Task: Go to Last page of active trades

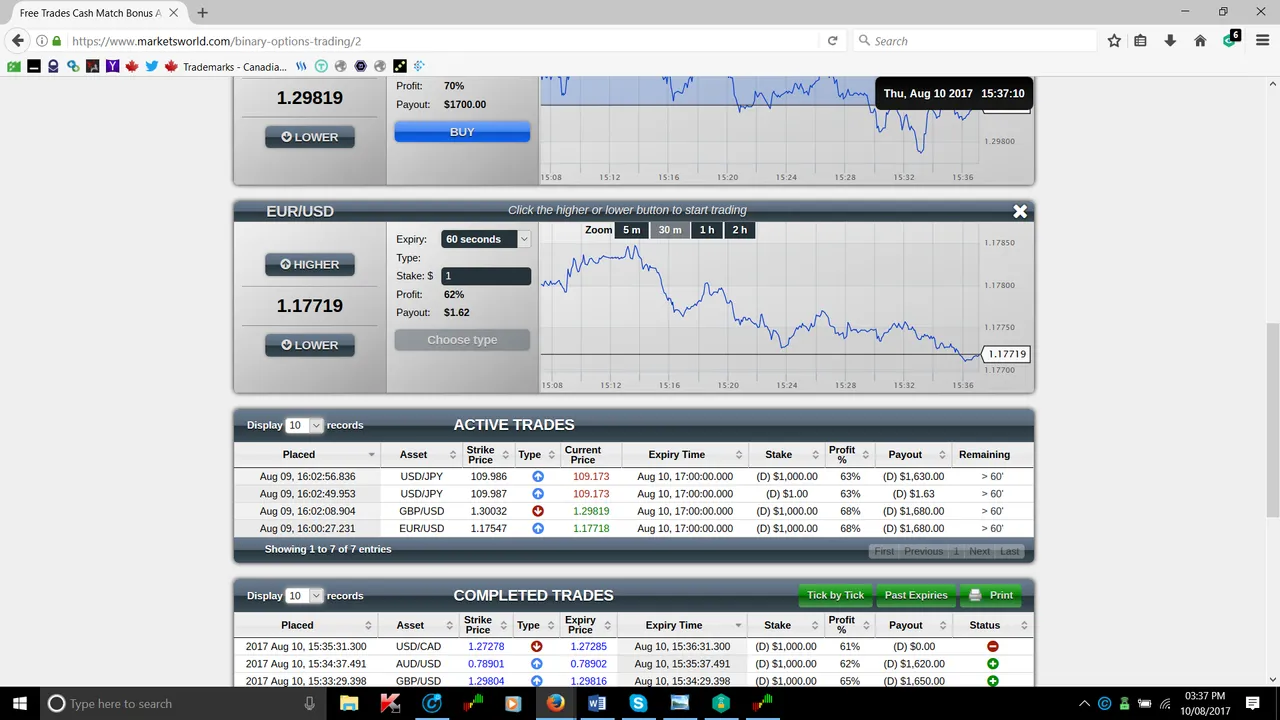Action: [x=1010, y=551]
